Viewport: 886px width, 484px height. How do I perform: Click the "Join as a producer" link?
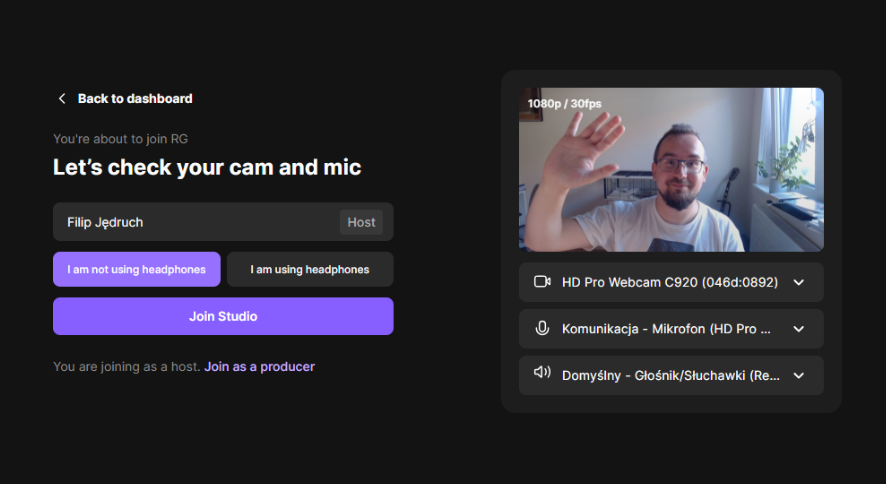(259, 367)
